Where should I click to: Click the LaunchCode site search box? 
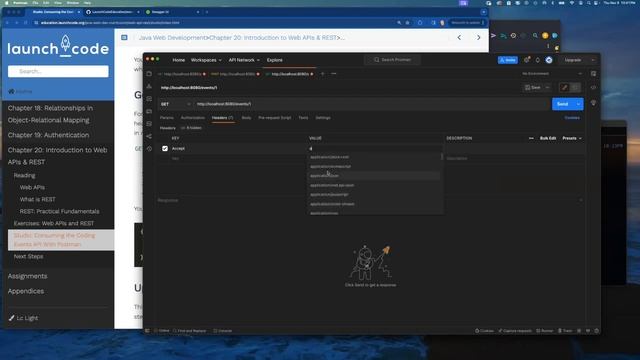(x=58, y=71)
